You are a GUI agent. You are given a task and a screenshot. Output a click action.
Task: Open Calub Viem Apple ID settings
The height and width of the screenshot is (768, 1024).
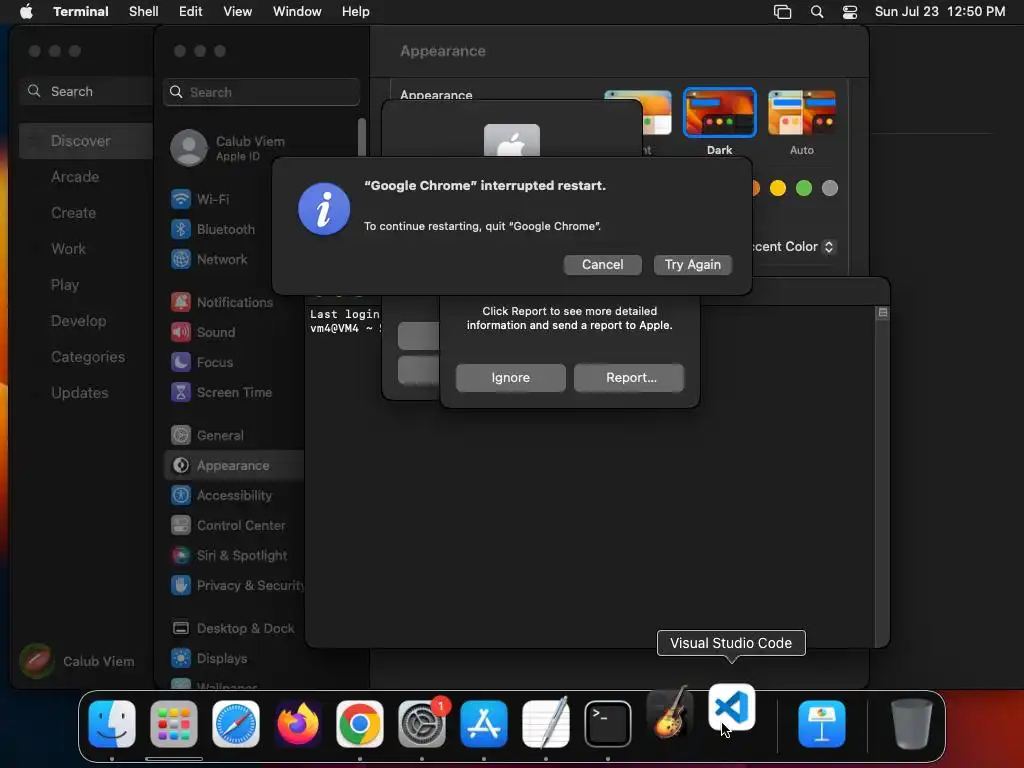(x=229, y=148)
